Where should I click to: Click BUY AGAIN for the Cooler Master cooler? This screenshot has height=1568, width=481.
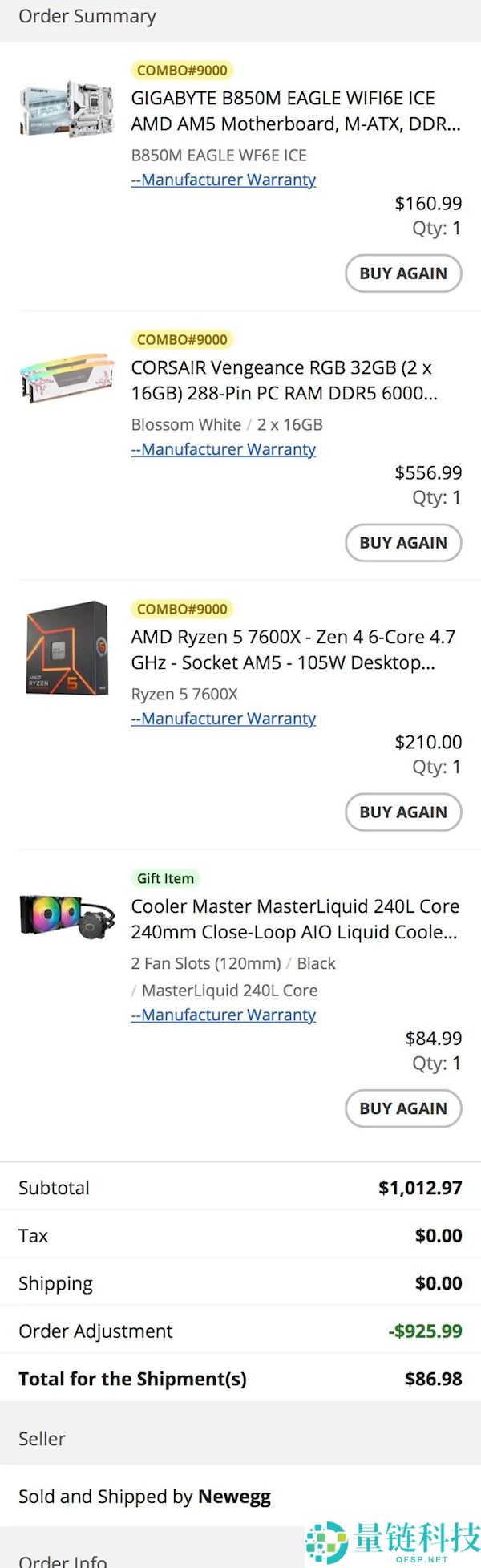pos(403,1108)
